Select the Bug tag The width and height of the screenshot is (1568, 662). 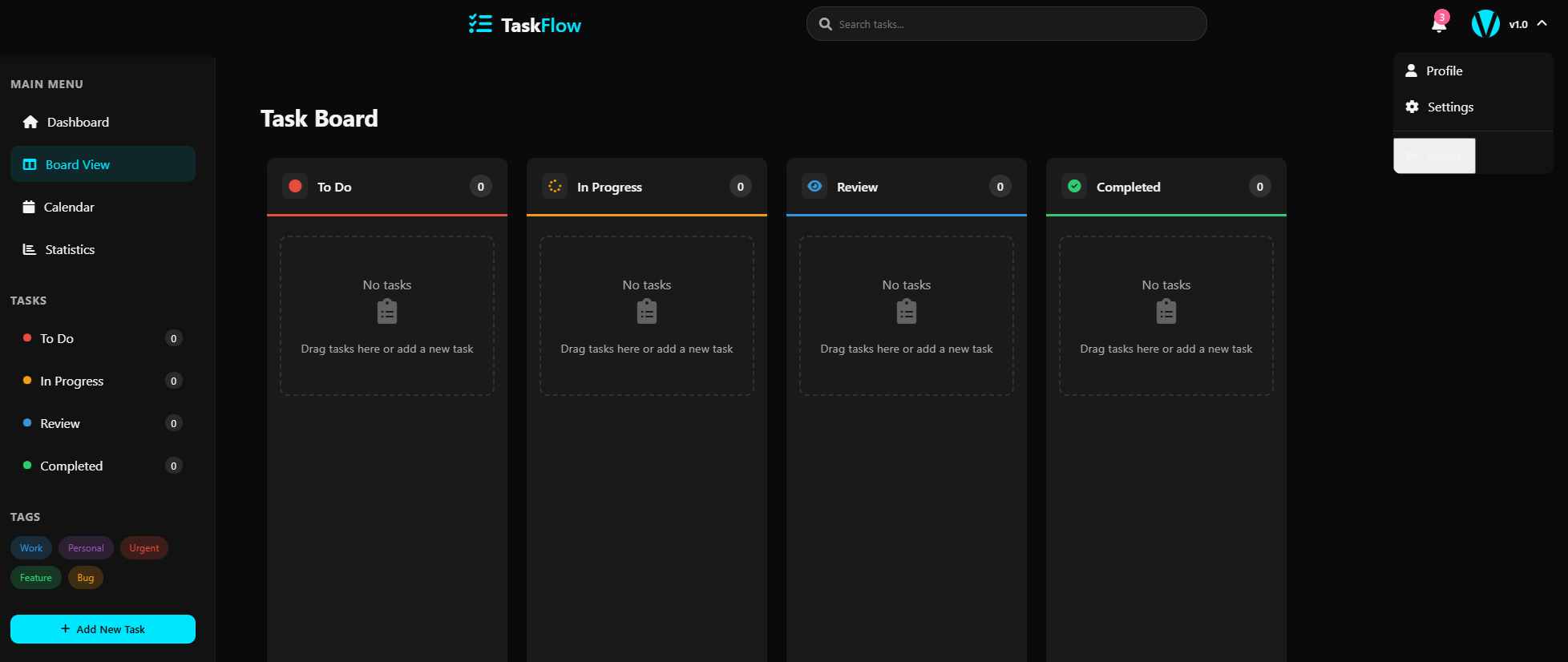86,578
